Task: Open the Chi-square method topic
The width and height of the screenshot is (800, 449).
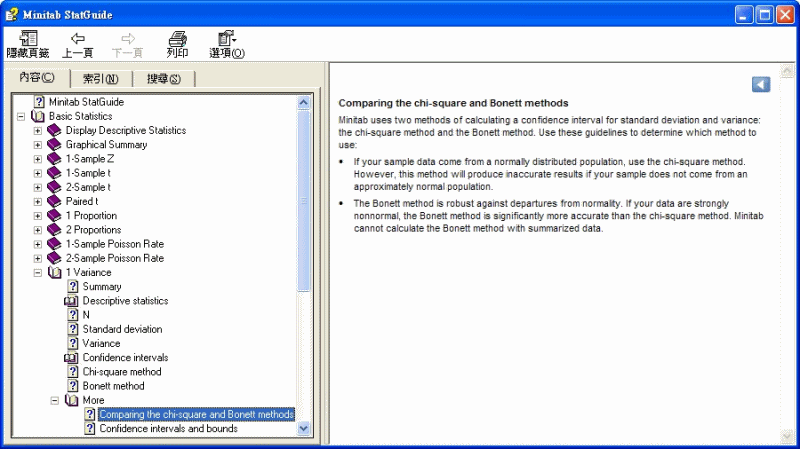Action: 122,372
